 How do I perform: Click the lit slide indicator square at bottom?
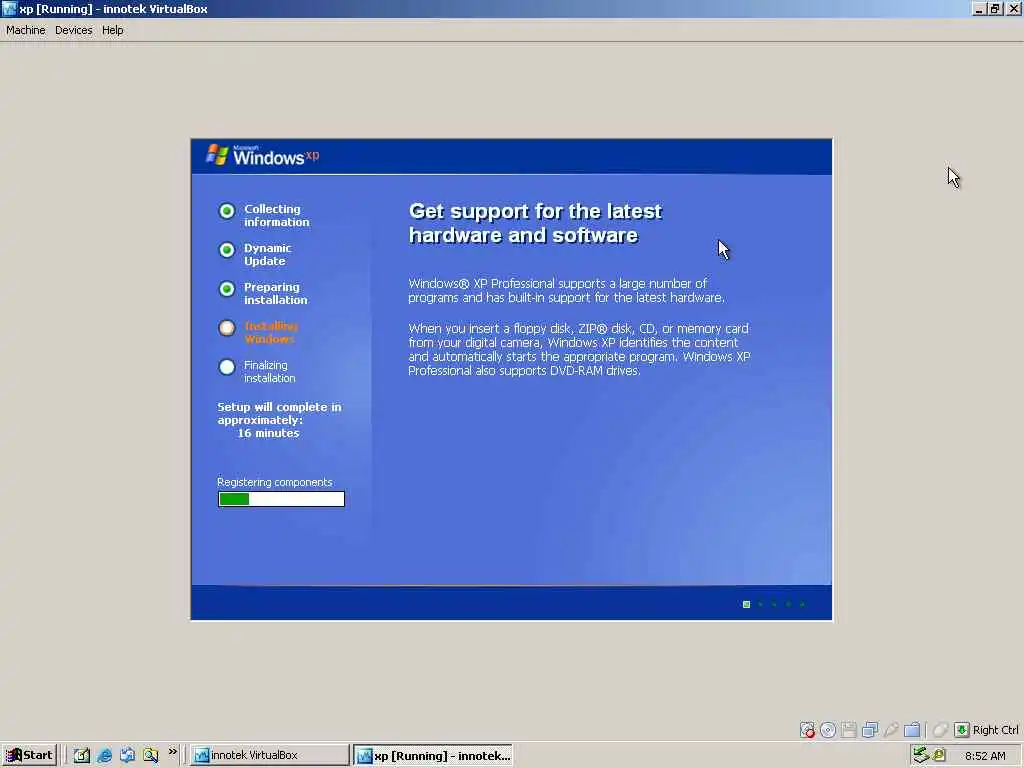746,604
